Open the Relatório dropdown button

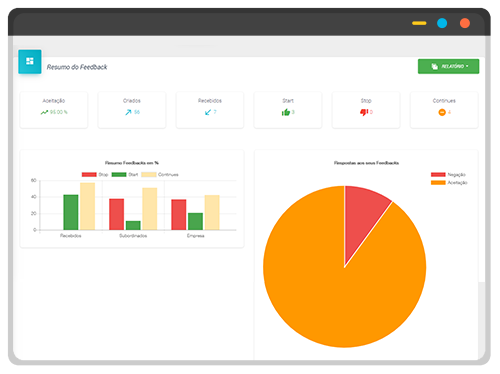[448, 66]
